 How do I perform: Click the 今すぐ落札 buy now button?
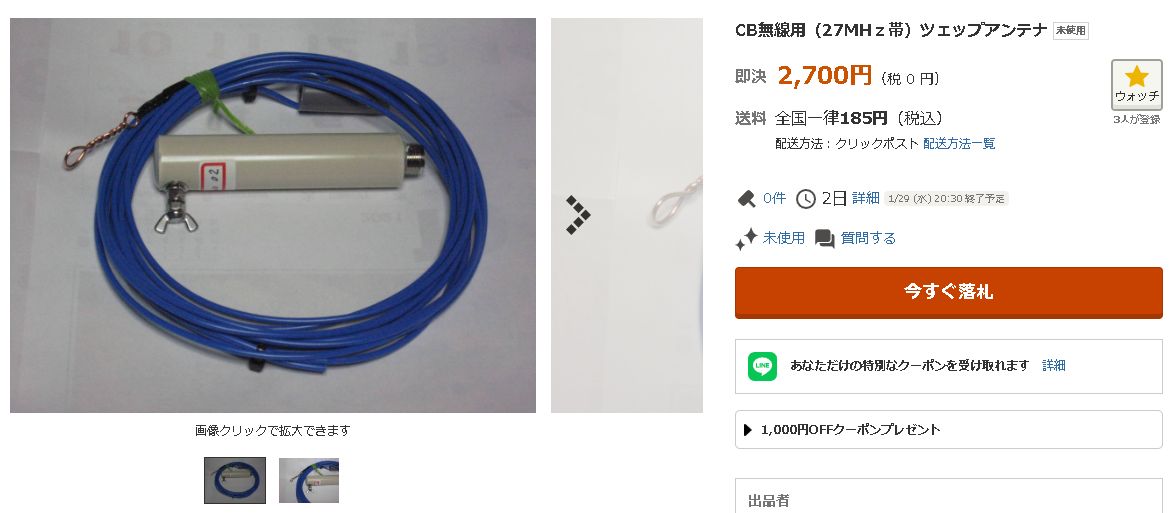949,292
